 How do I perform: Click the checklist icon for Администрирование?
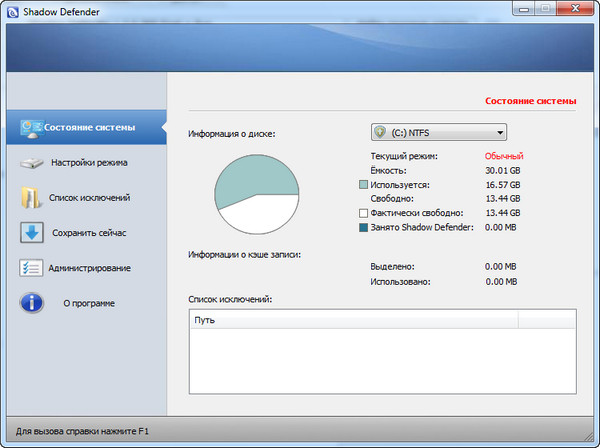pyautogui.click(x=32, y=268)
